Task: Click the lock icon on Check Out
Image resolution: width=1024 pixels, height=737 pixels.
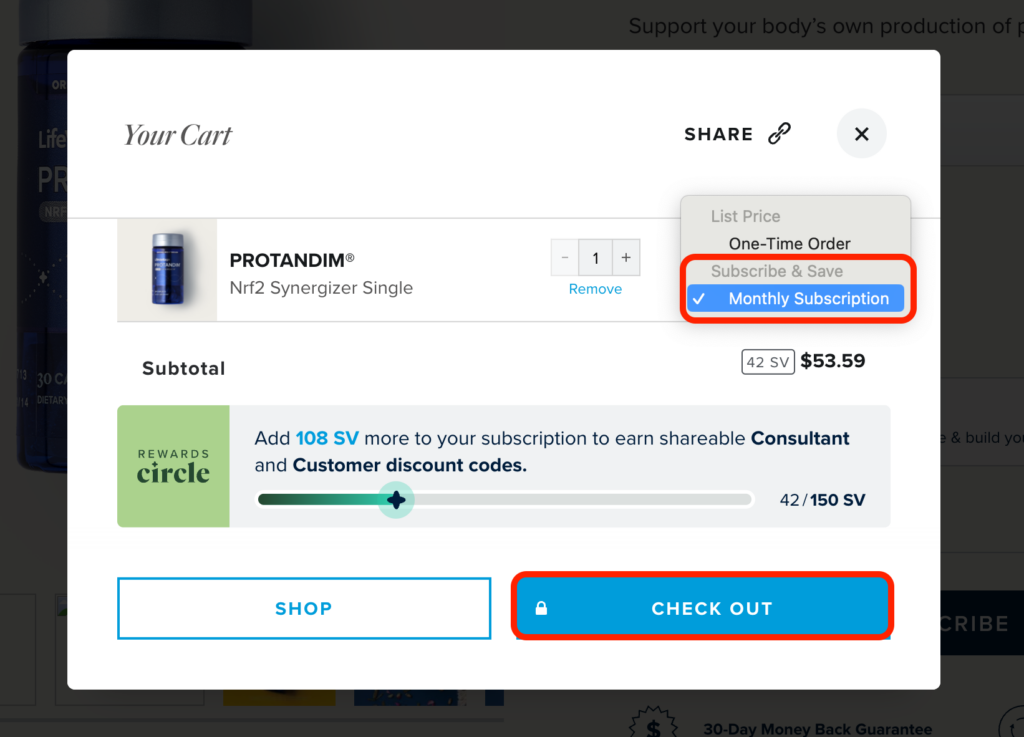Action: [x=541, y=608]
